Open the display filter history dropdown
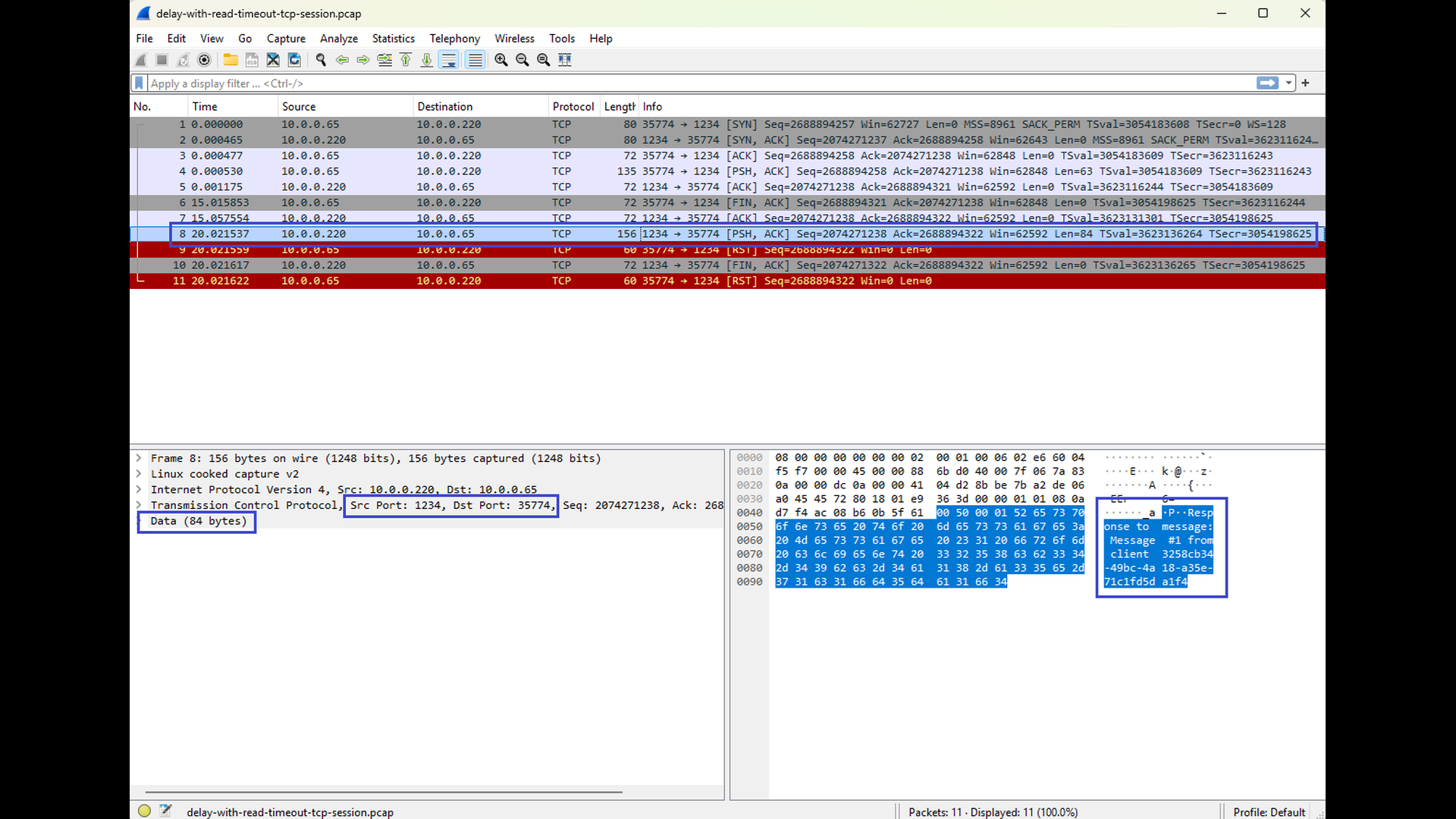The image size is (1456, 819). [x=1288, y=83]
